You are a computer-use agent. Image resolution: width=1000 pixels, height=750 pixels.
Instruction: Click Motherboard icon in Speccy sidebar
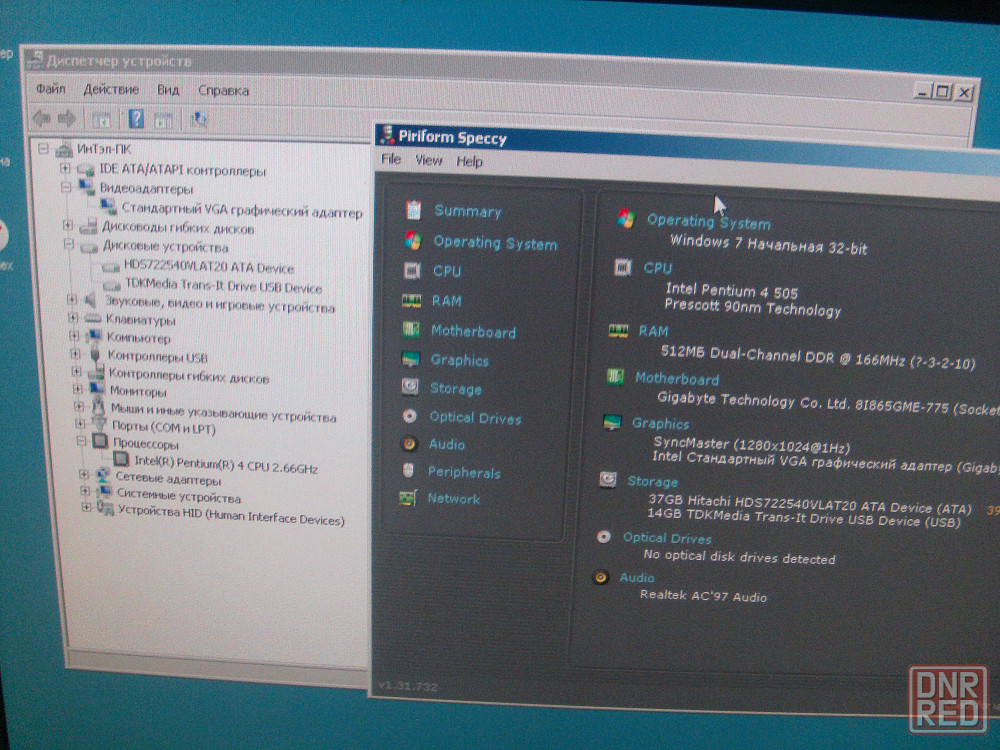[411, 330]
